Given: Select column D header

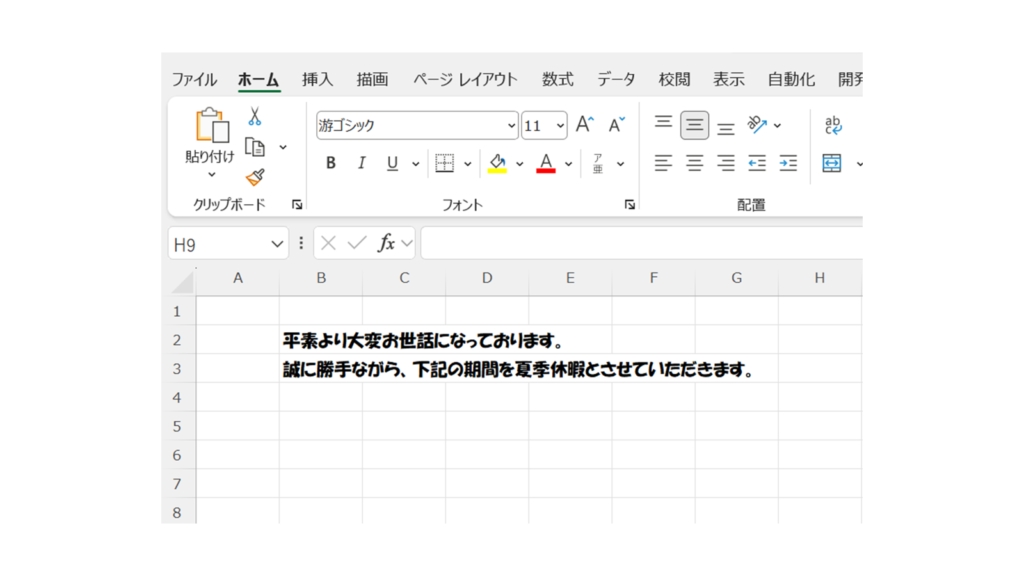Looking at the screenshot, I should click(487, 278).
